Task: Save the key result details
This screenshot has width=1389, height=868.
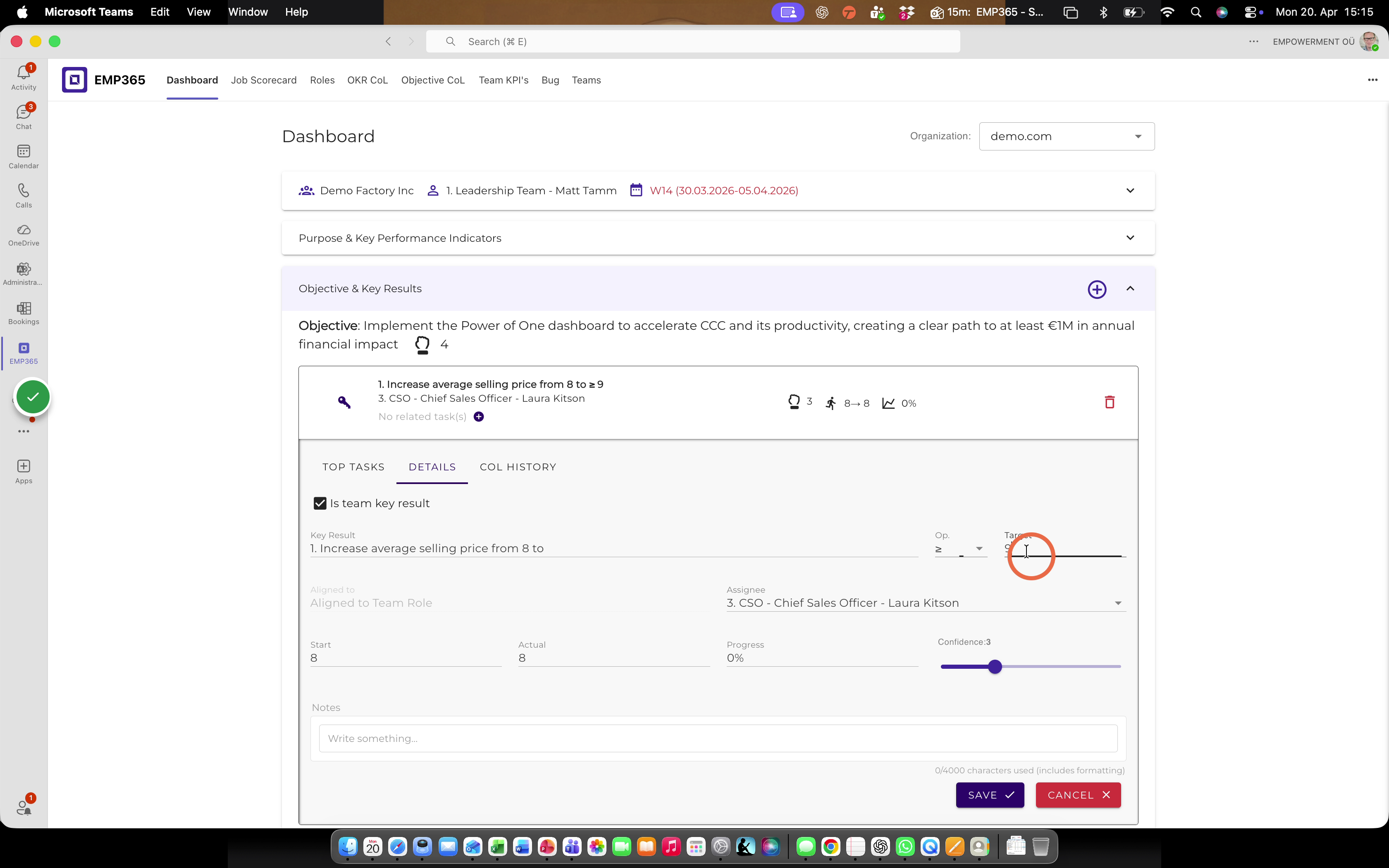Action: (990, 795)
